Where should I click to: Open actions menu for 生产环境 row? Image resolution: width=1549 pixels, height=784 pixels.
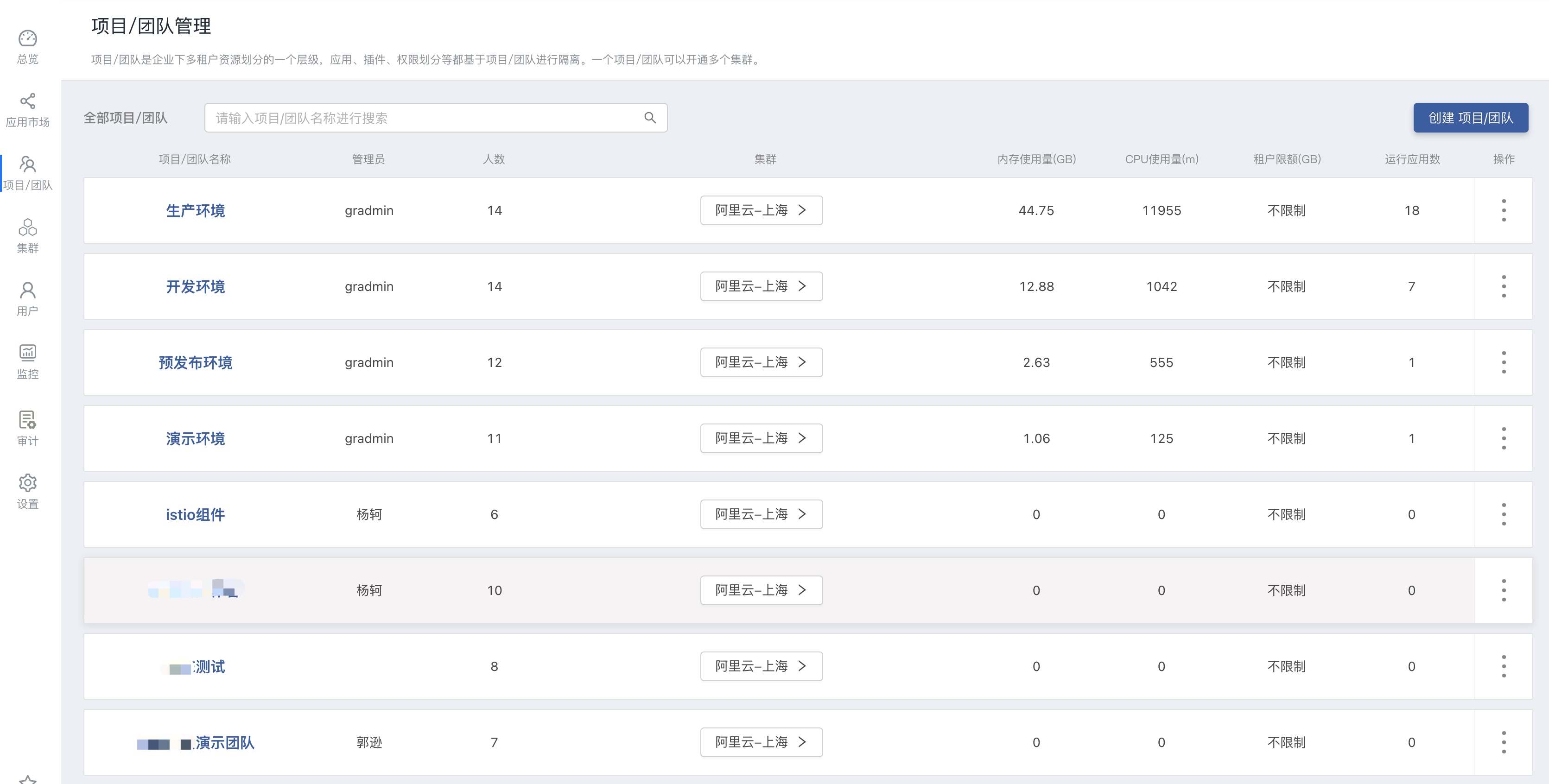(x=1503, y=210)
